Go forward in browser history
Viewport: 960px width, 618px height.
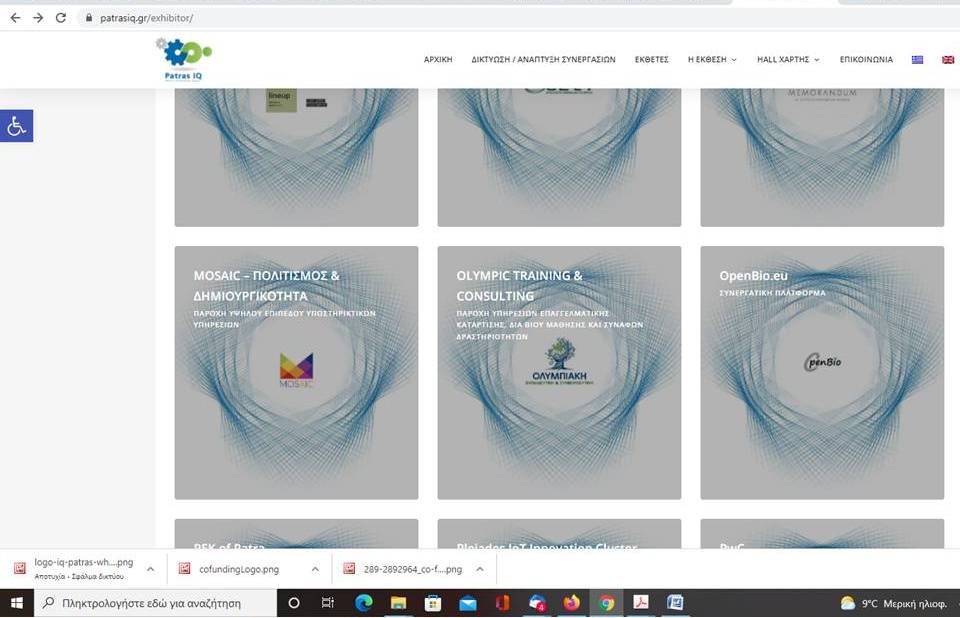coord(38,18)
